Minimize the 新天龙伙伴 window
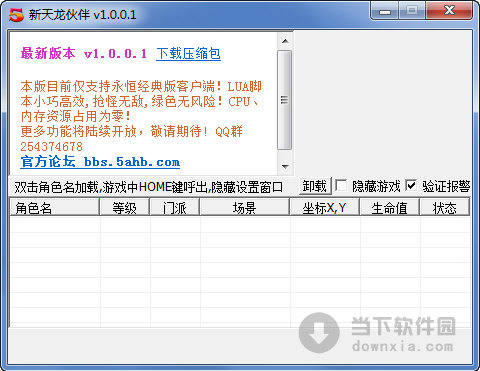The image size is (480, 371). [385, 12]
